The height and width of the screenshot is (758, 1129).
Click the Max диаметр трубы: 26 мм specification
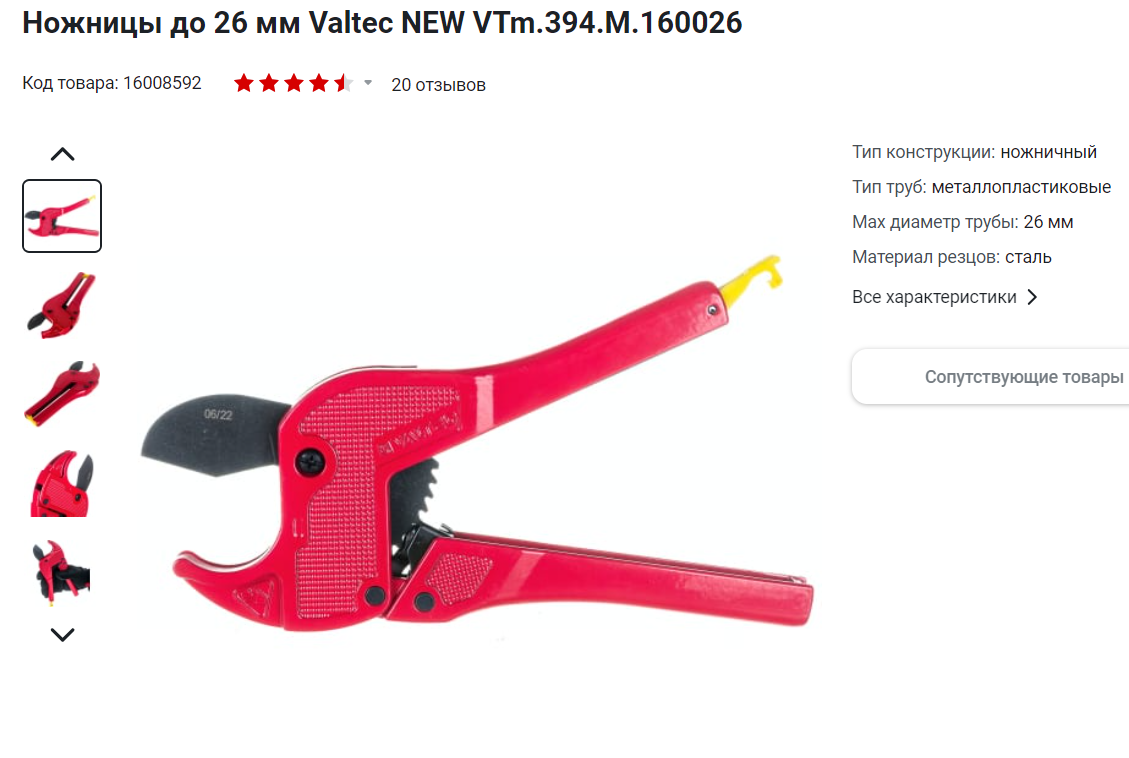pos(963,222)
